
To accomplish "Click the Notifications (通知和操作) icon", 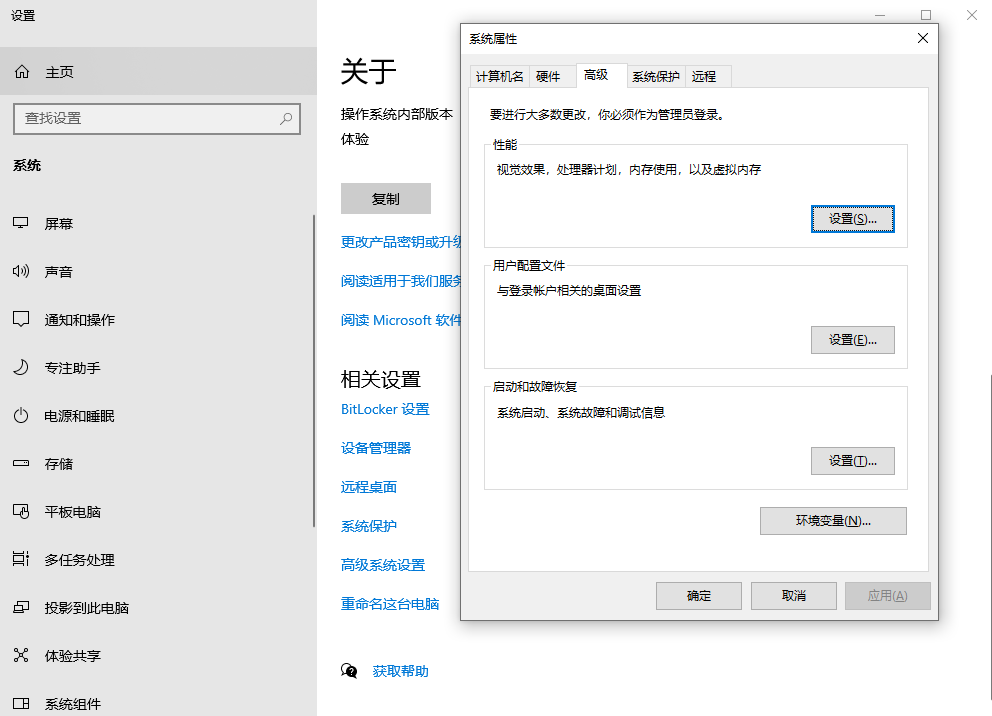I will click(x=21, y=320).
